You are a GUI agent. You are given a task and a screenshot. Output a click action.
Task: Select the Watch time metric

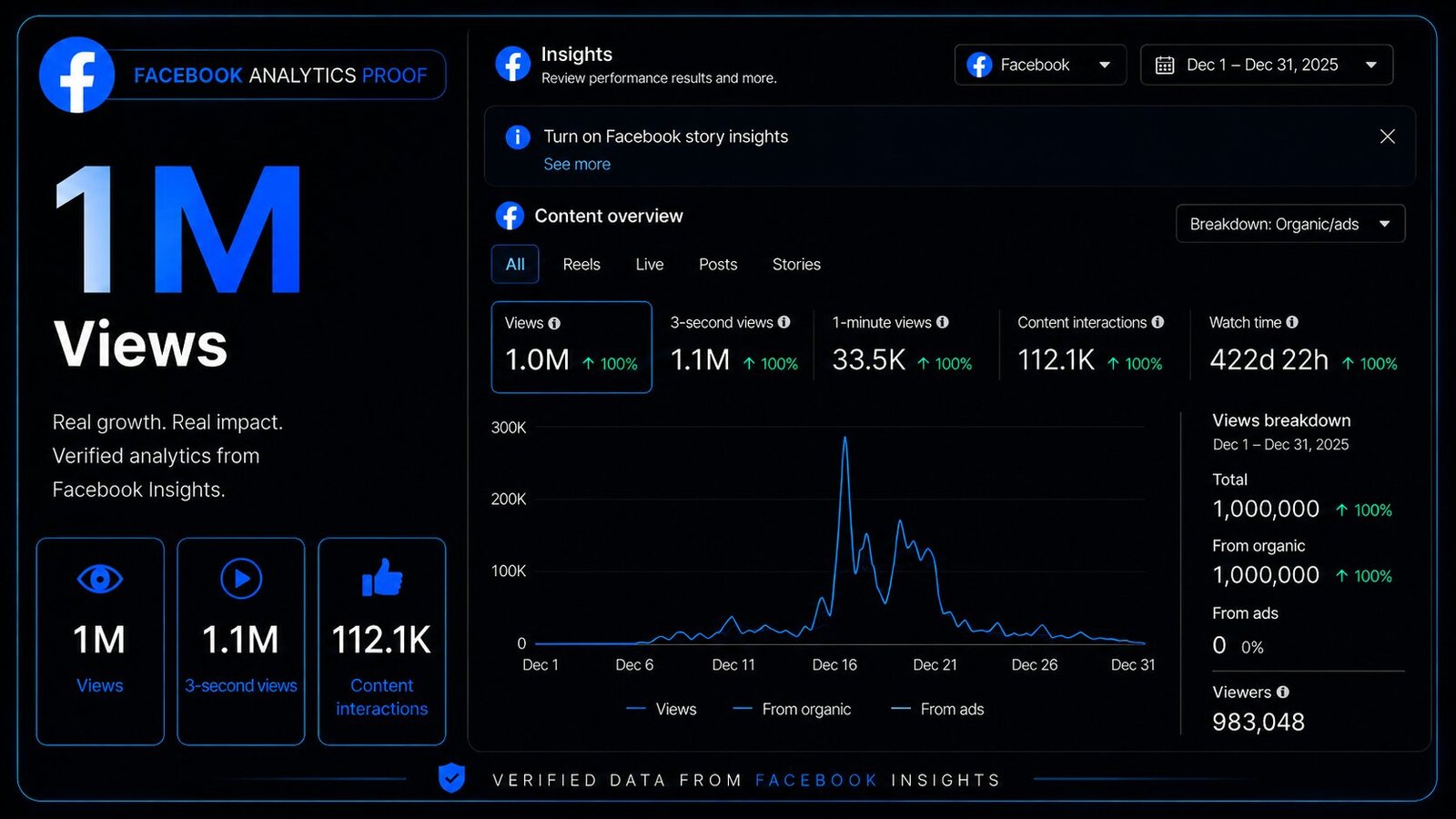point(1303,347)
